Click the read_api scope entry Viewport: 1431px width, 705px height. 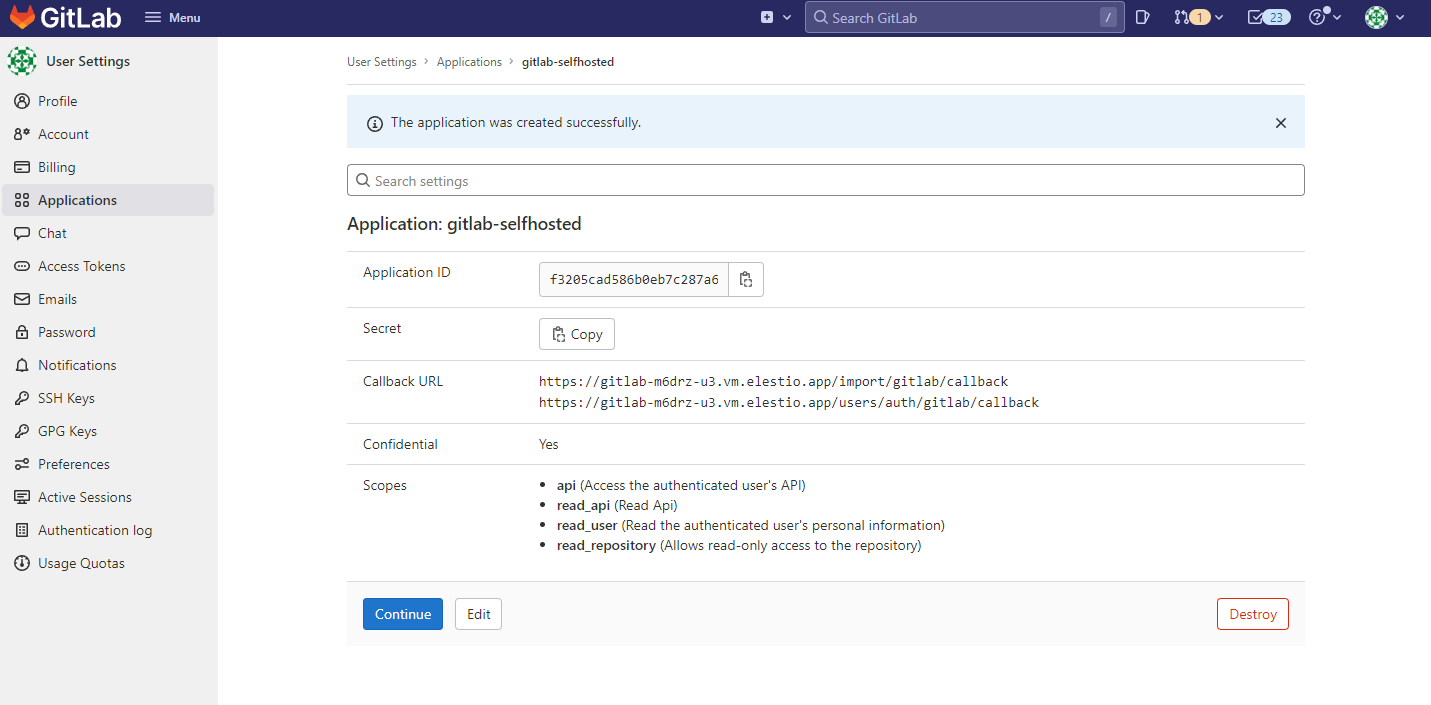[617, 505]
